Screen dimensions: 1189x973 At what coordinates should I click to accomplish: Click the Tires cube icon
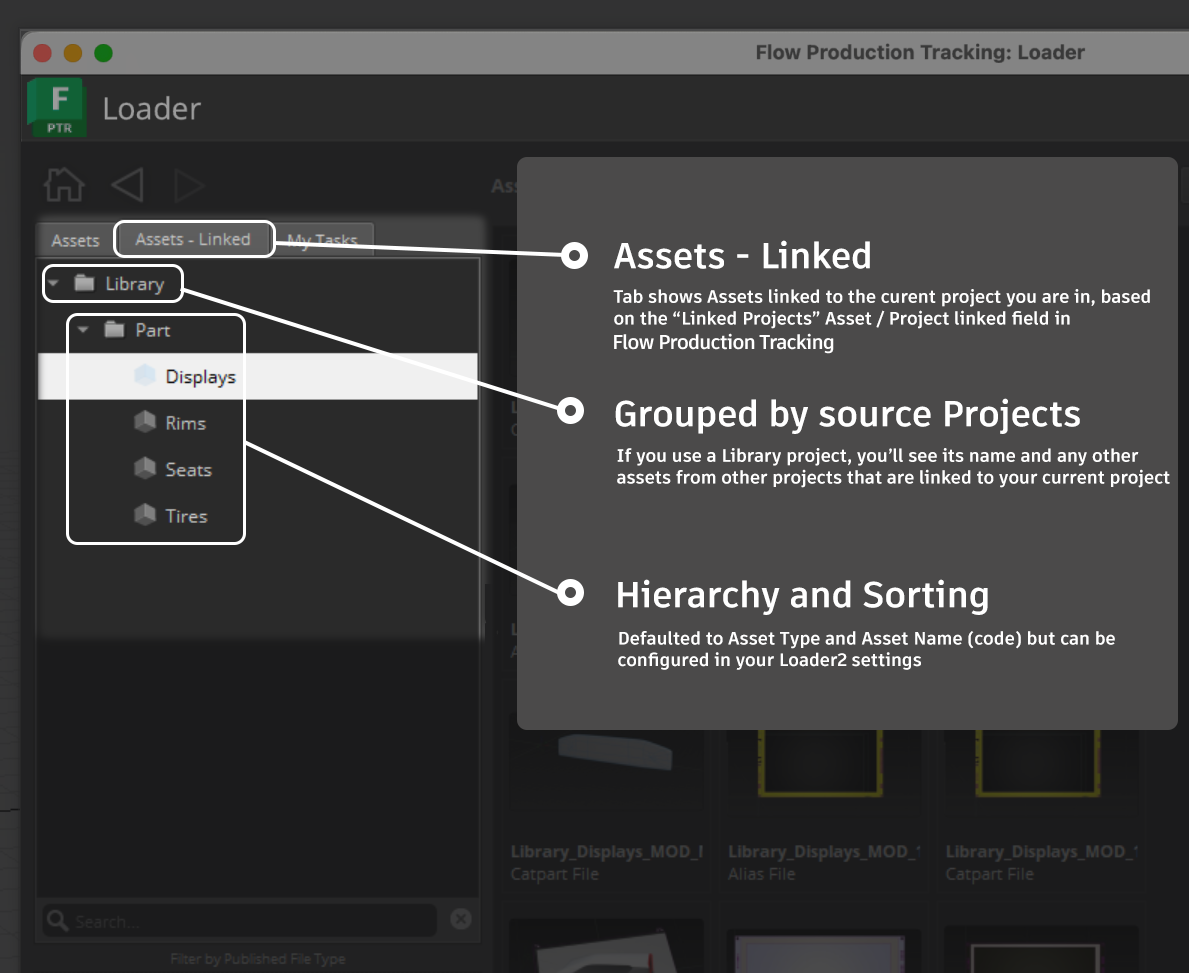(x=145, y=515)
